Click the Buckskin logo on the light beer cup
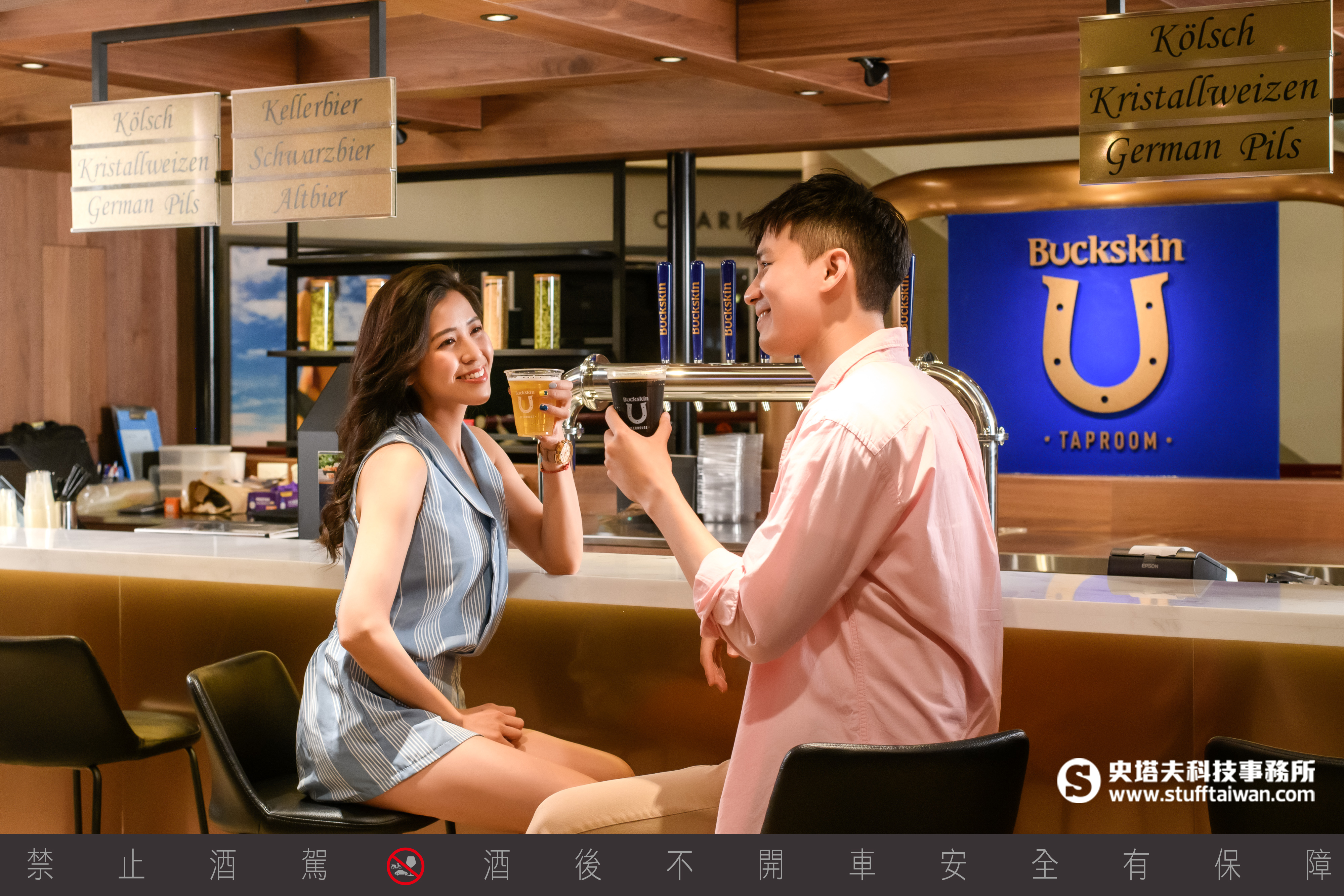Viewport: 1344px width, 896px height. click(x=526, y=404)
